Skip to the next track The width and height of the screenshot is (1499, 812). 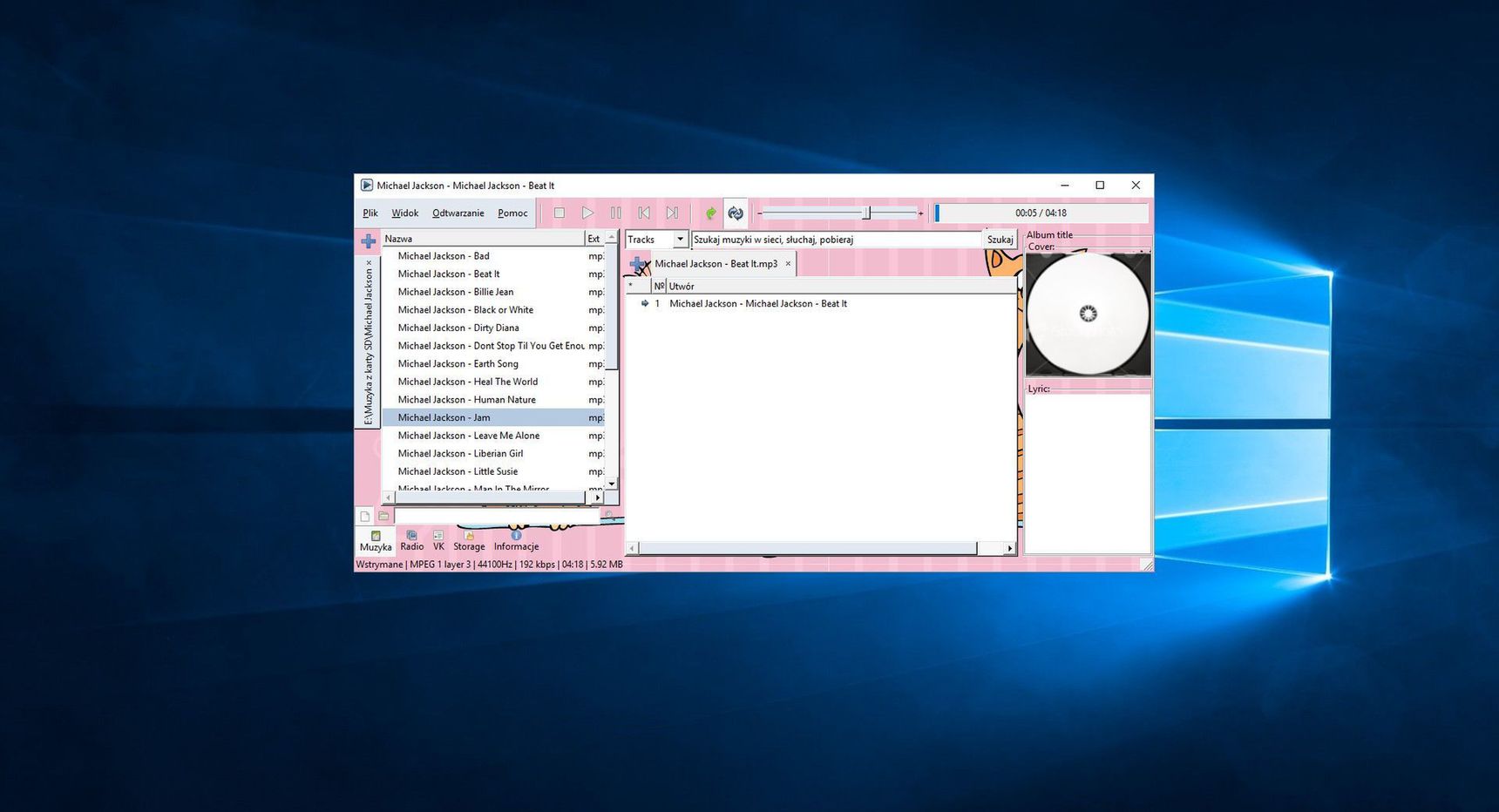coord(672,213)
